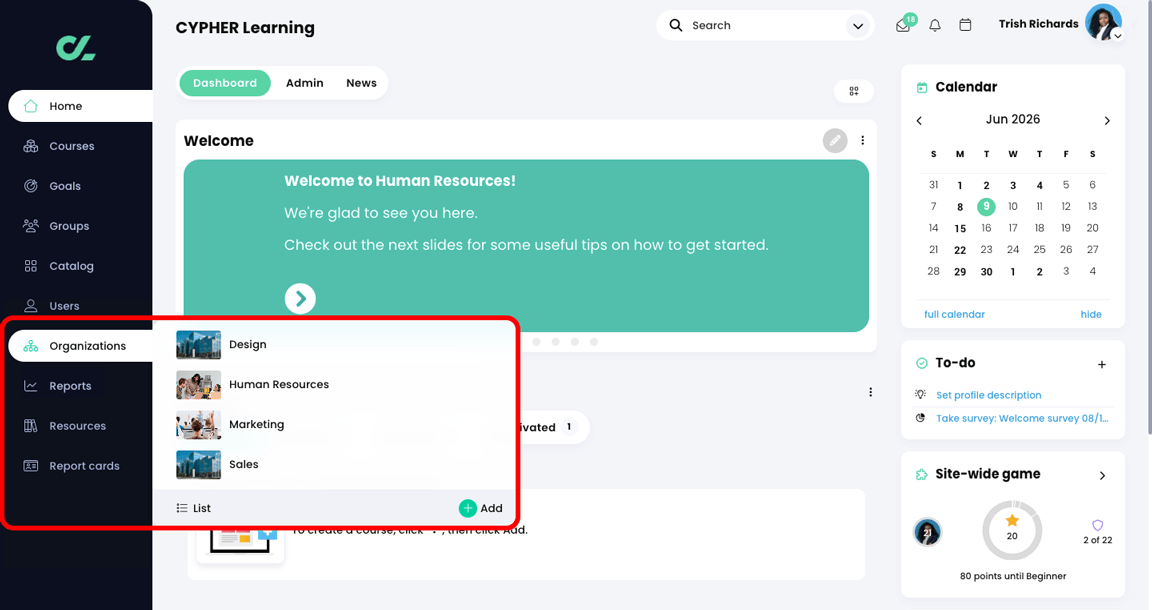Open the calendar icon in the top bar
The image size is (1152, 610).
[x=965, y=25]
